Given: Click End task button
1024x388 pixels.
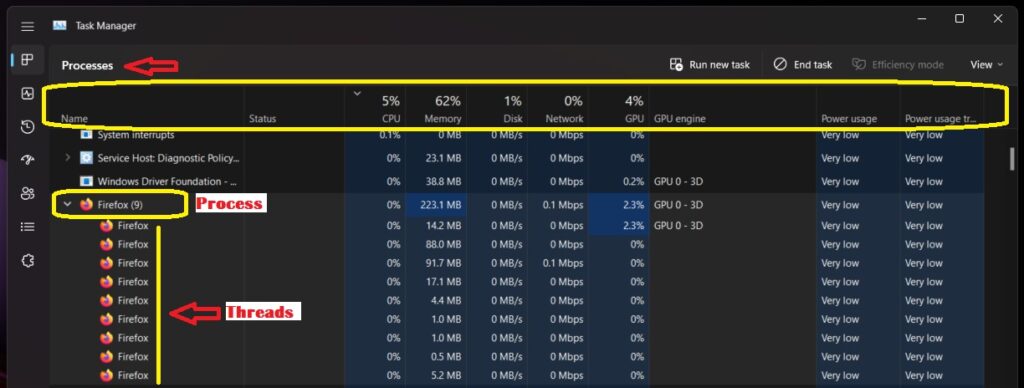Looking at the screenshot, I should point(803,65).
